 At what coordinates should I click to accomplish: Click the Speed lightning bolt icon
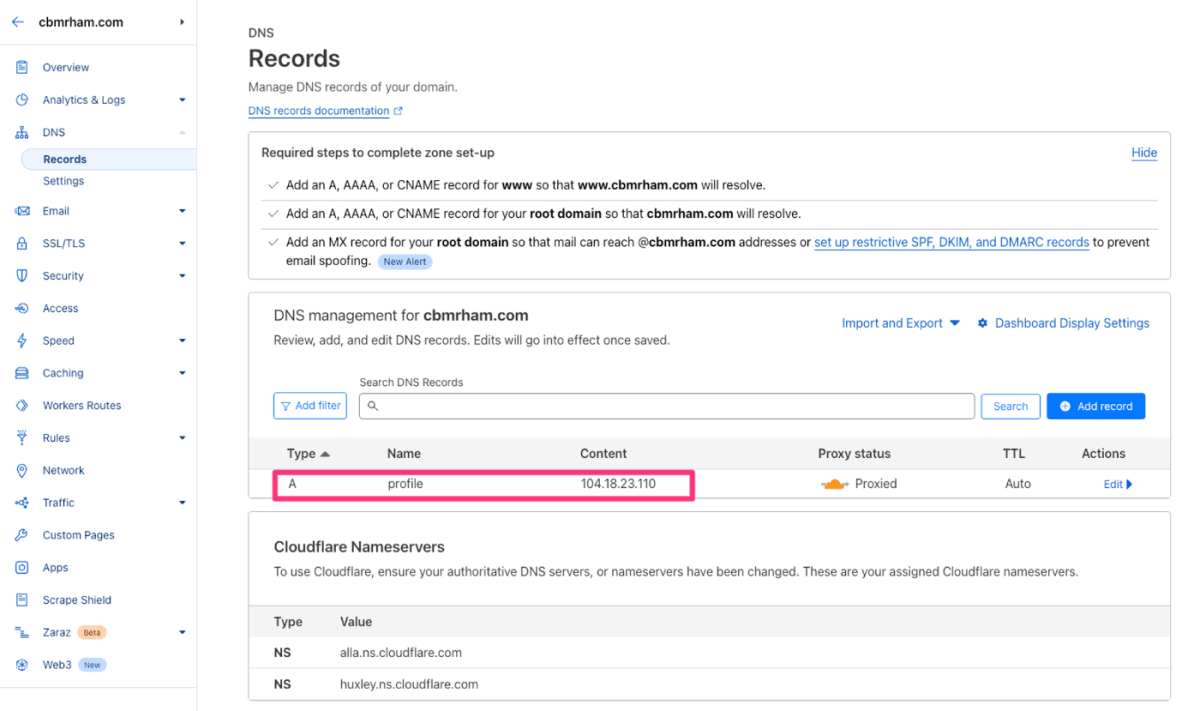pos(22,341)
